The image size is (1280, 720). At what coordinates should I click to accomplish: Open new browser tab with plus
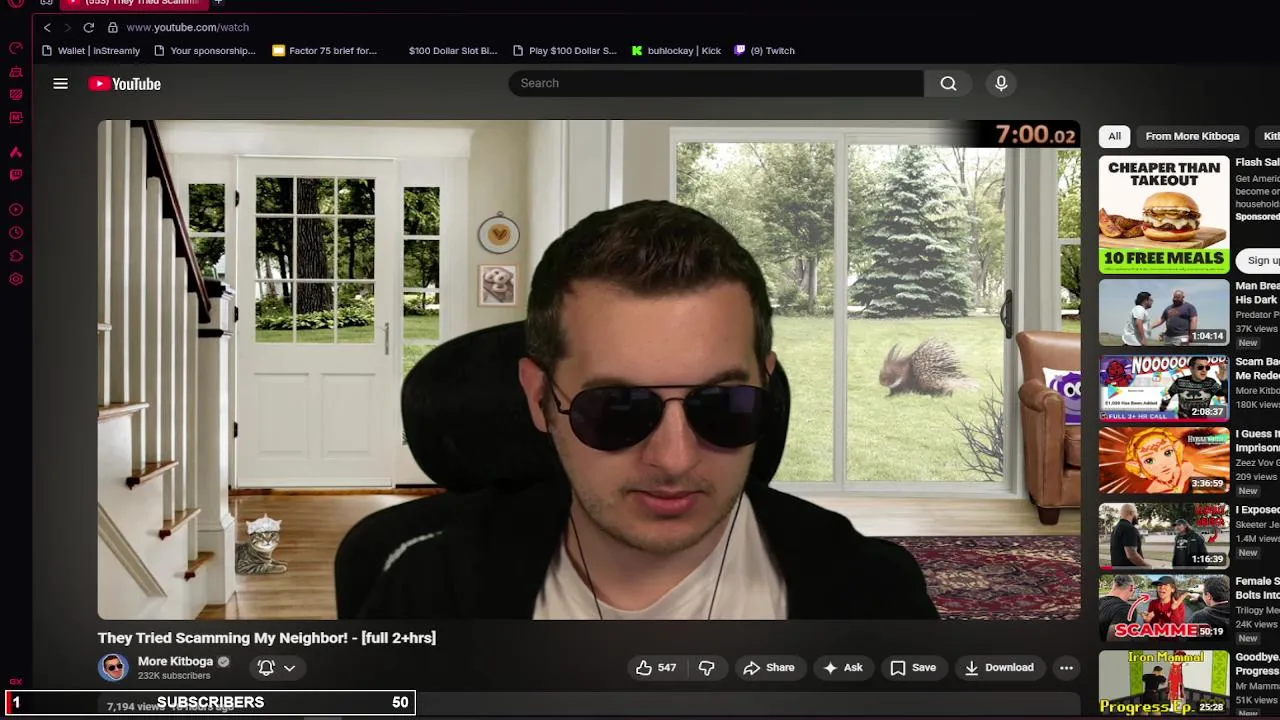click(217, 3)
